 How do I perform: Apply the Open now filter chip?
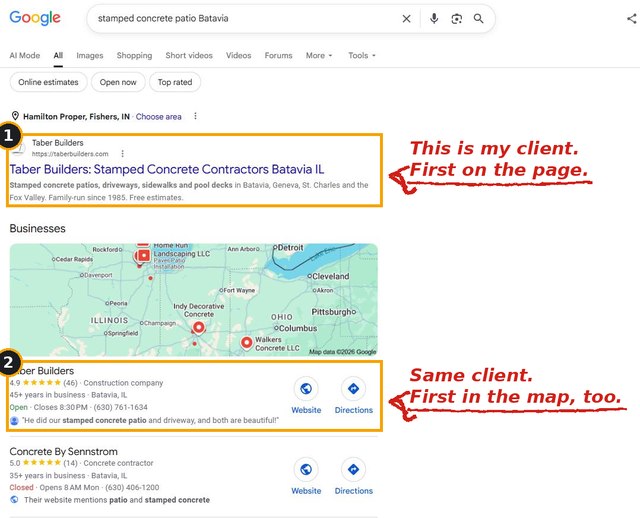[x=118, y=82]
